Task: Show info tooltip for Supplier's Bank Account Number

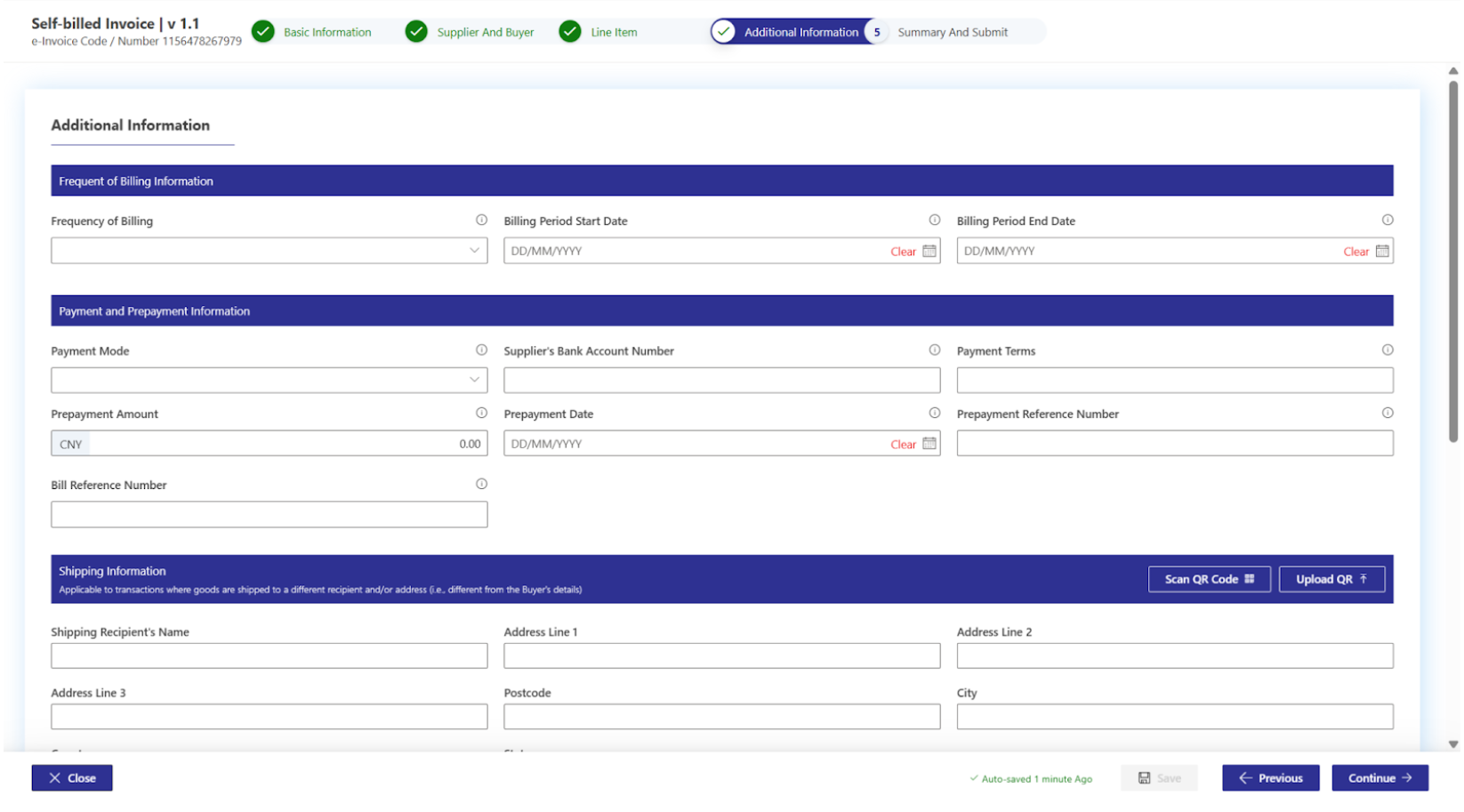Action: (x=934, y=350)
